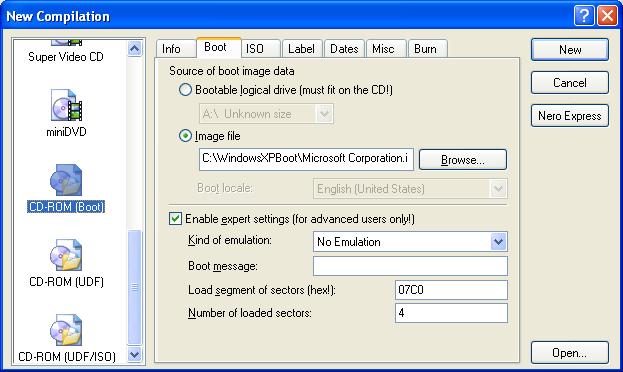The height and width of the screenshot is (372, 623).
Task: Click the compilation list scrollbar thumb
Action: (135, 287)
